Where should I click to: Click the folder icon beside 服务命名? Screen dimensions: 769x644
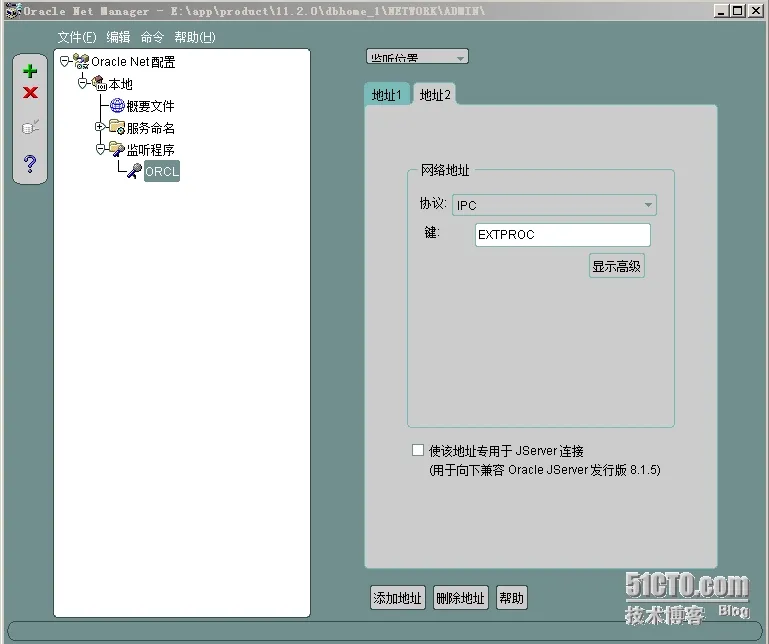coord(117,127)
